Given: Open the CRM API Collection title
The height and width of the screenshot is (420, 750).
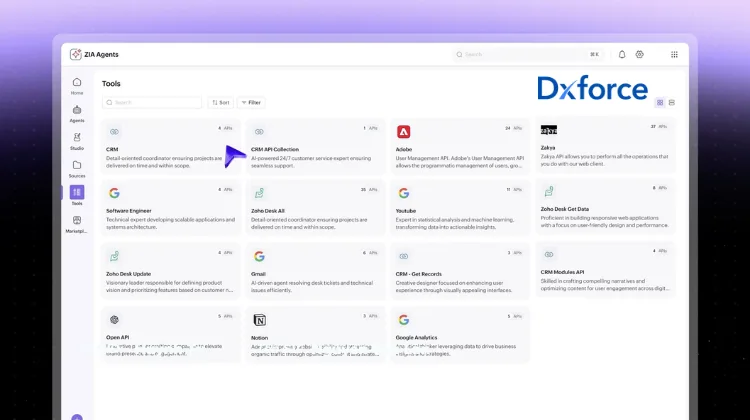Looking at the screenshot, I should pyautogui.click(x=275, y=149).
